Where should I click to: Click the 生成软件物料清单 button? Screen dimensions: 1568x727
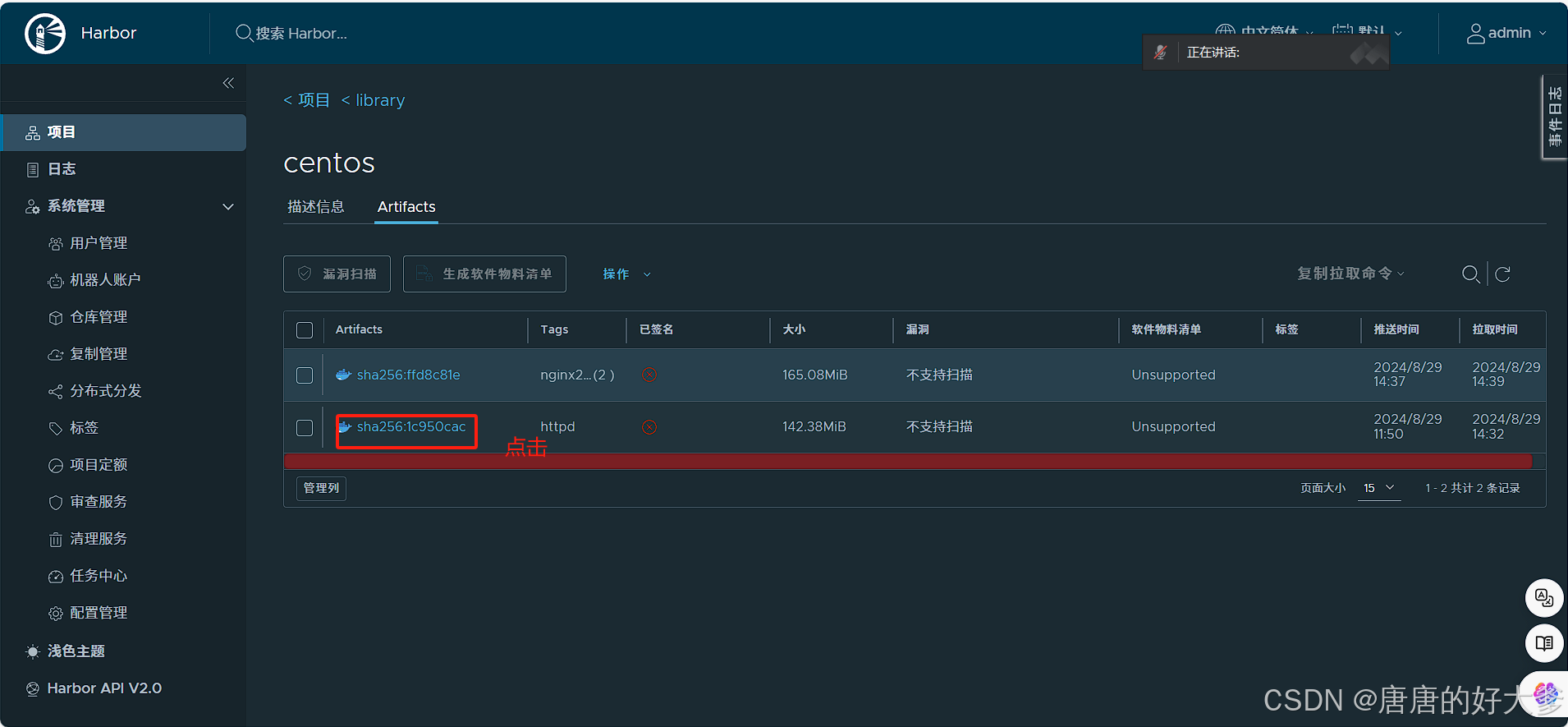484,274
